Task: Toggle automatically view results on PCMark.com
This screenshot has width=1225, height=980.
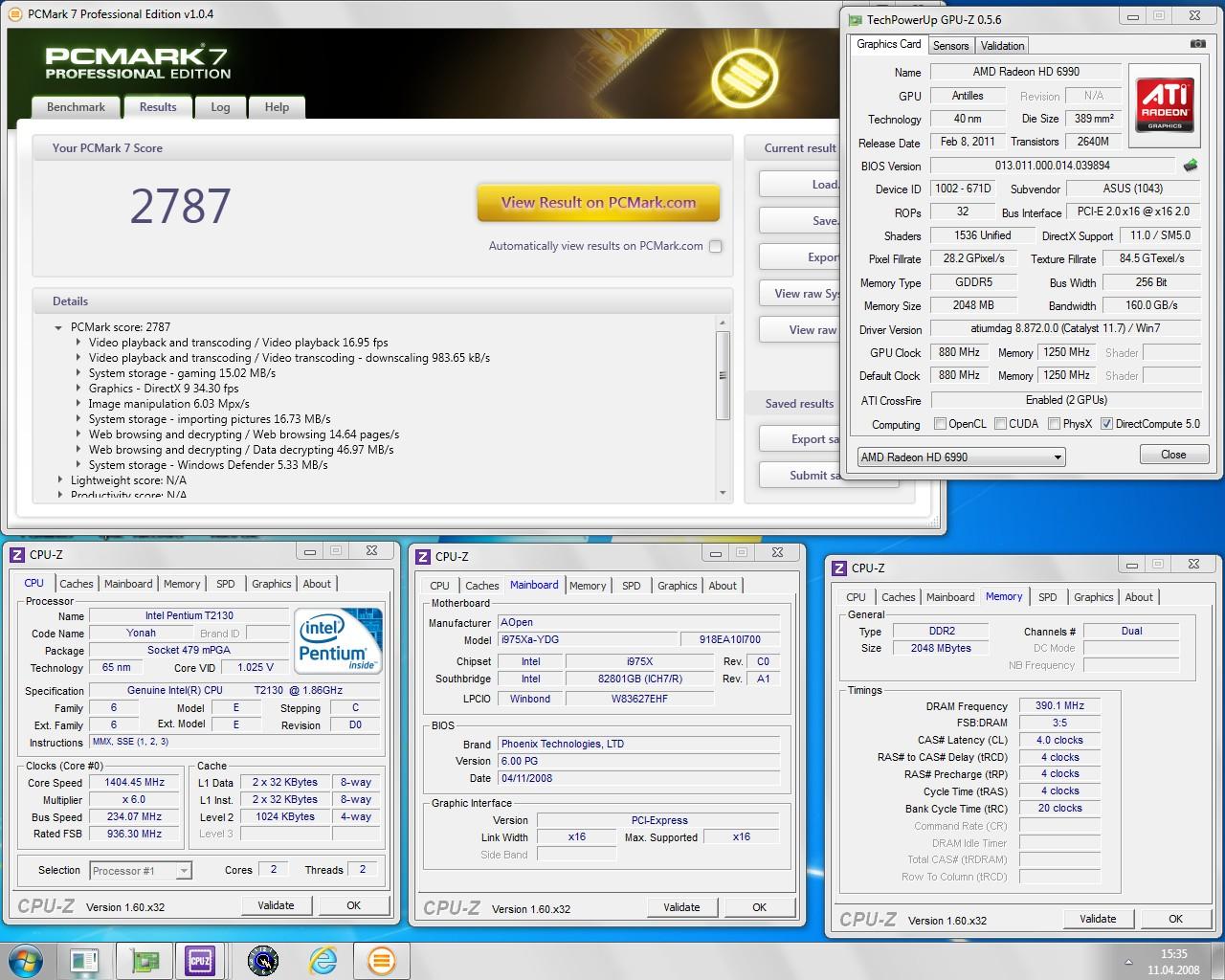Action: coord(715,246)
